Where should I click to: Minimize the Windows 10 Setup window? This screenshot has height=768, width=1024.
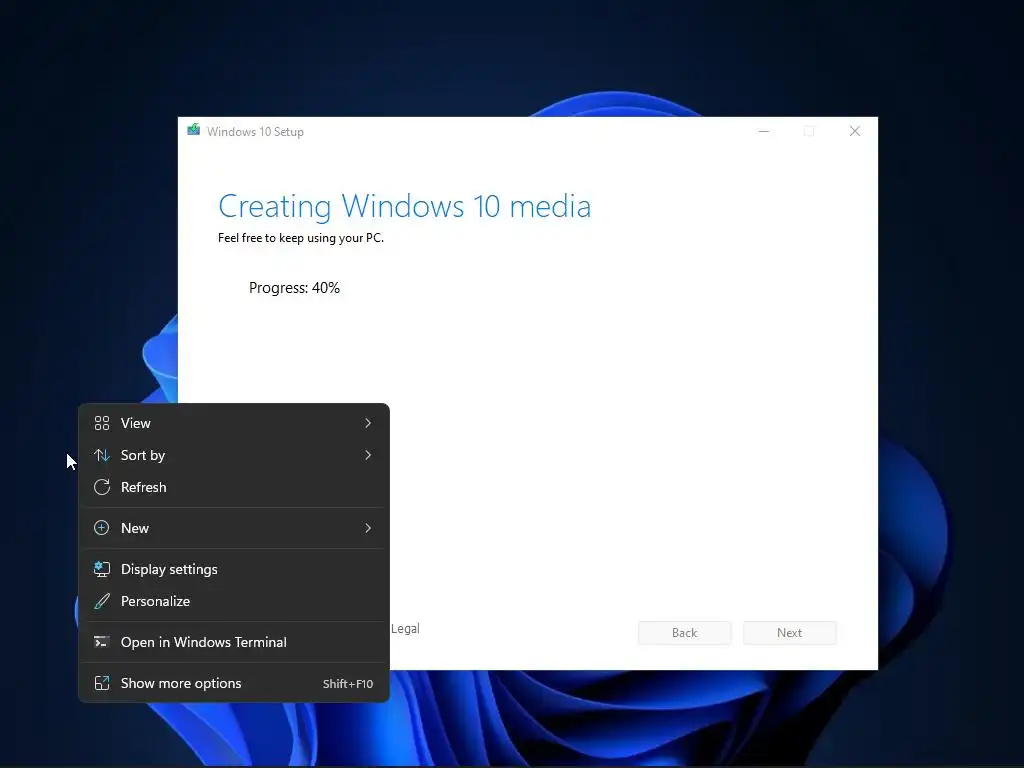pos(763,131)
